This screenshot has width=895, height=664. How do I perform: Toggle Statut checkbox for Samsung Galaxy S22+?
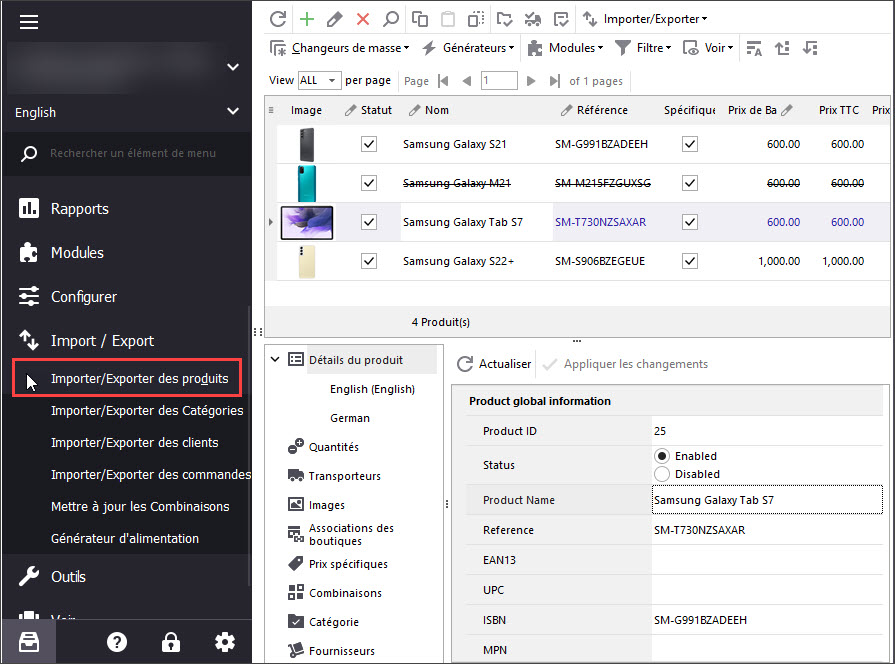pyautogui.click(x=369, y=261)
